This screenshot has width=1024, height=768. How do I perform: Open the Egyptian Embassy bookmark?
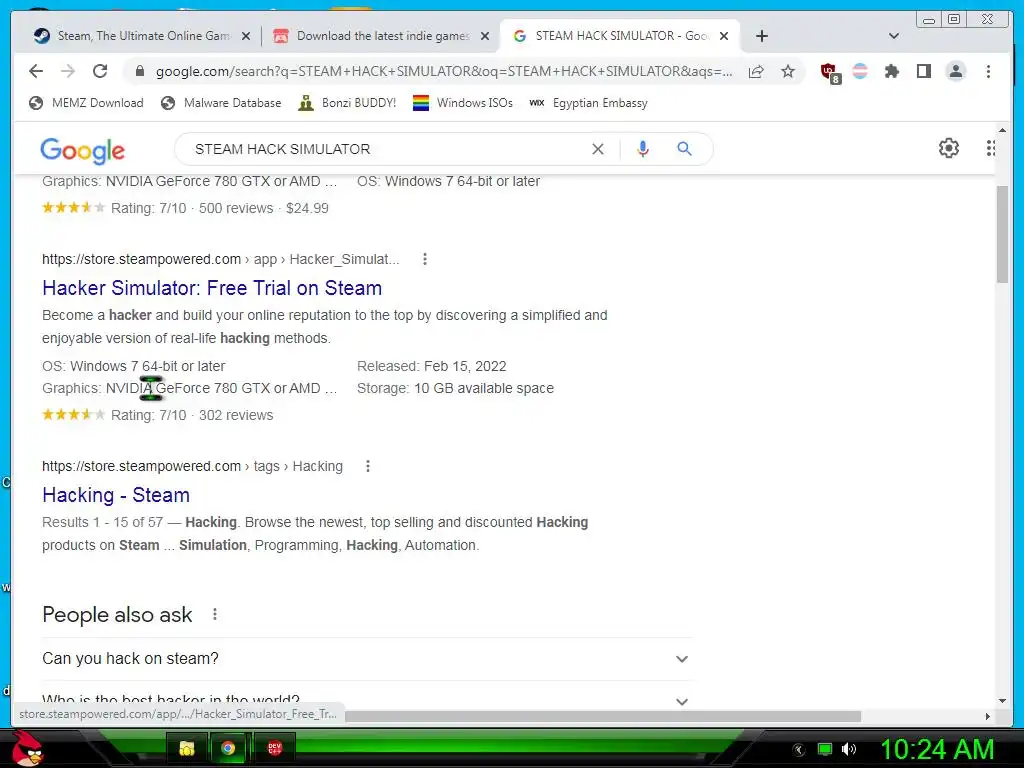point(588,103)
